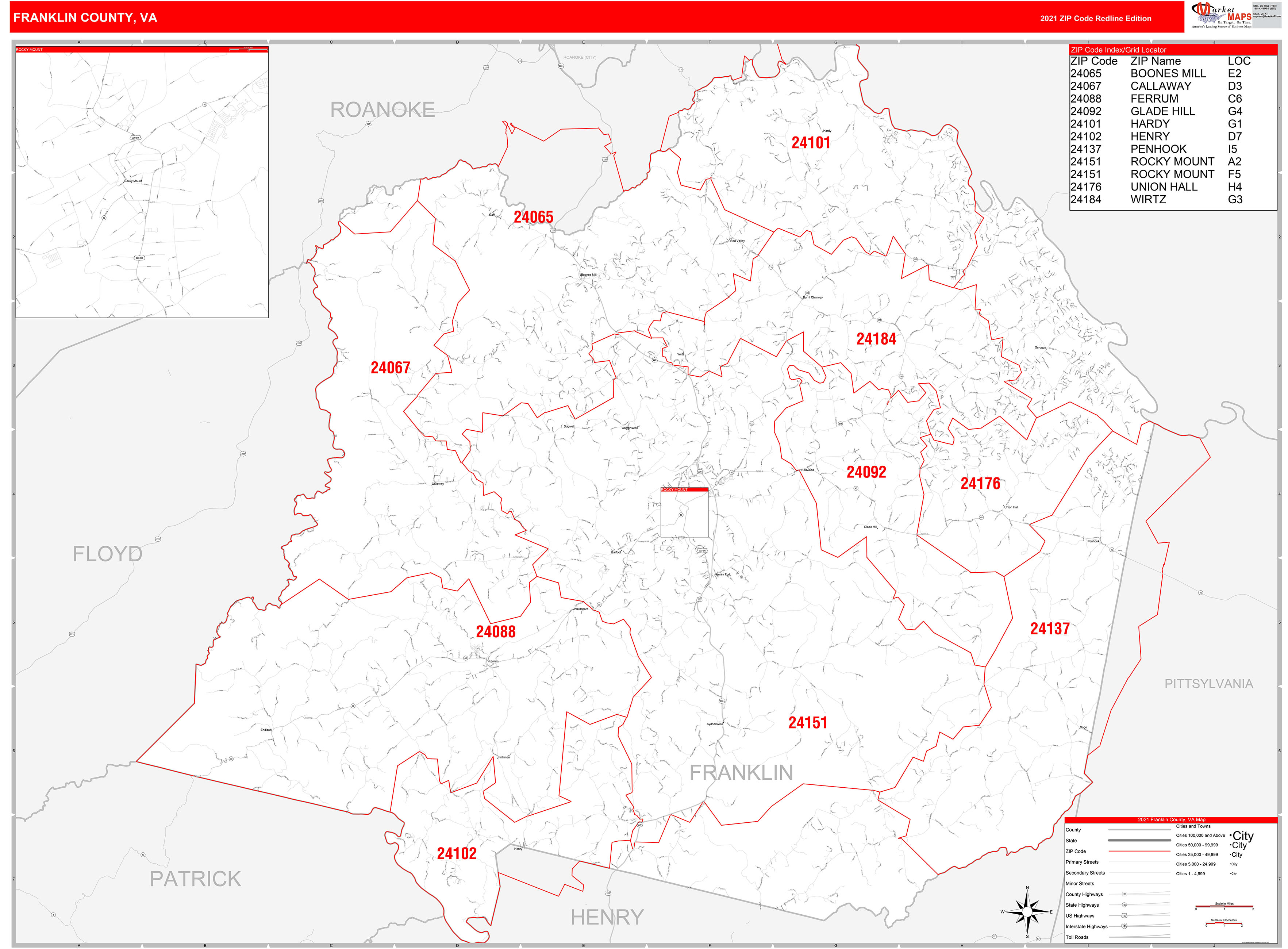Click the PATRICK county label
This screenshot has width=1288, height=949.
195,879
